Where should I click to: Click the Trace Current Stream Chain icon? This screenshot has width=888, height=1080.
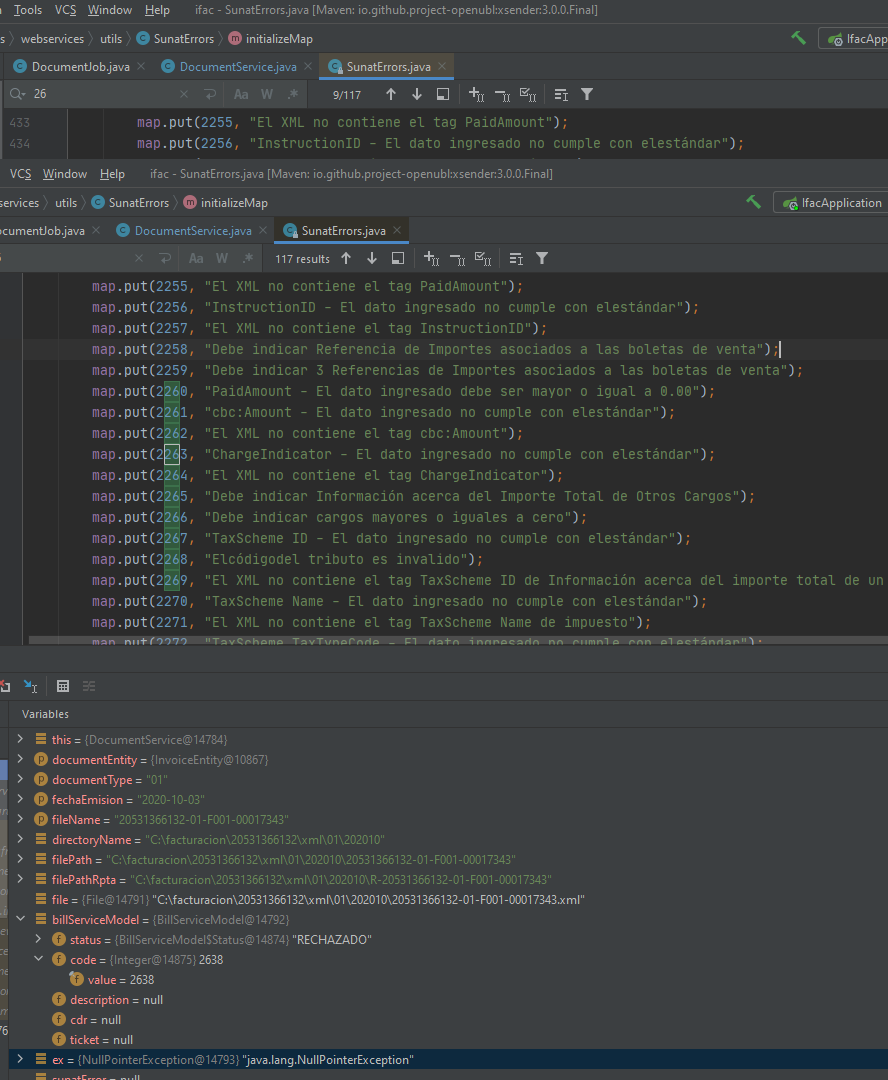[x=89, y=686]
